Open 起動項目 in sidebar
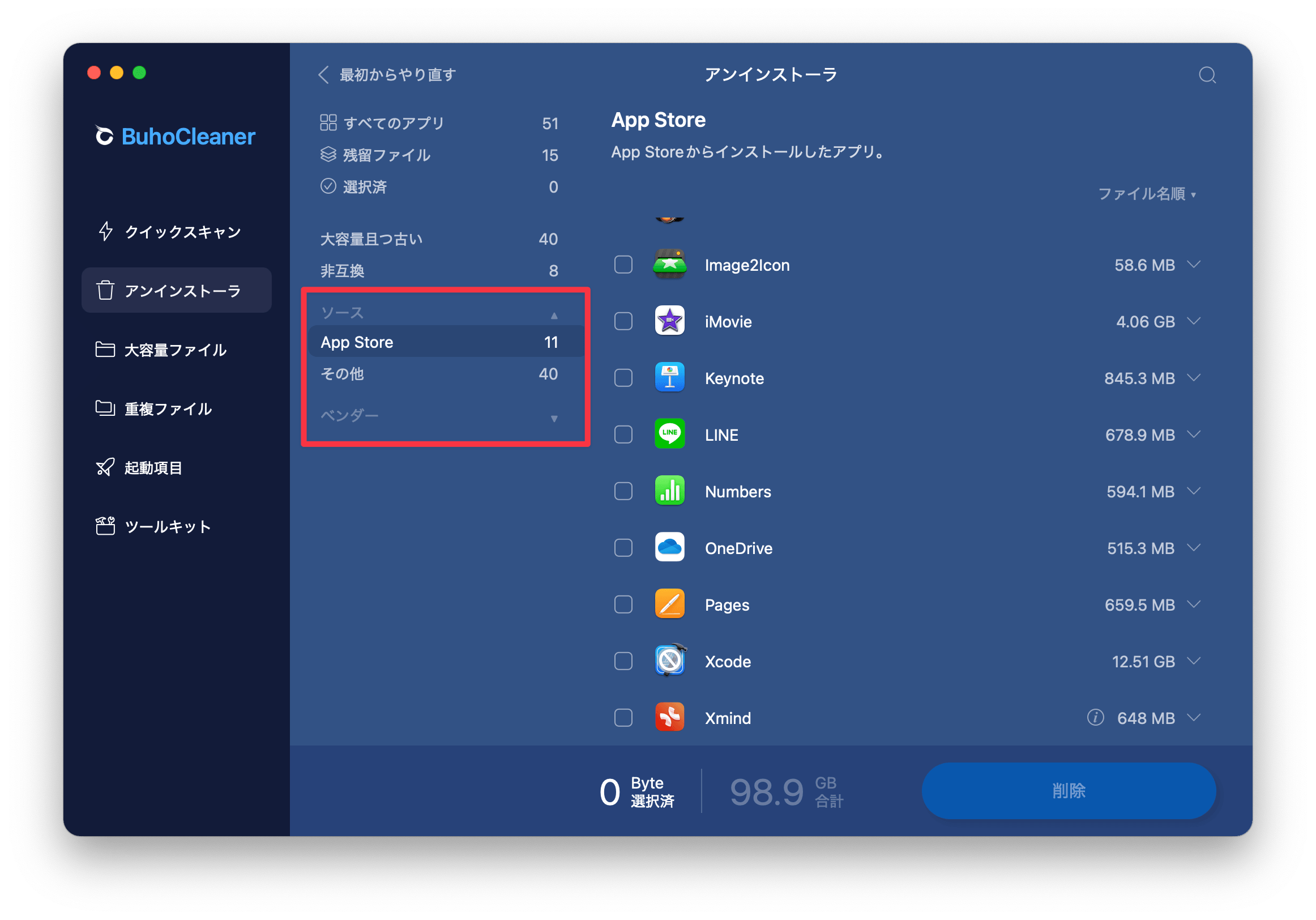The width and height of the screenshot is (1316, 920). (x=177, y=467)
